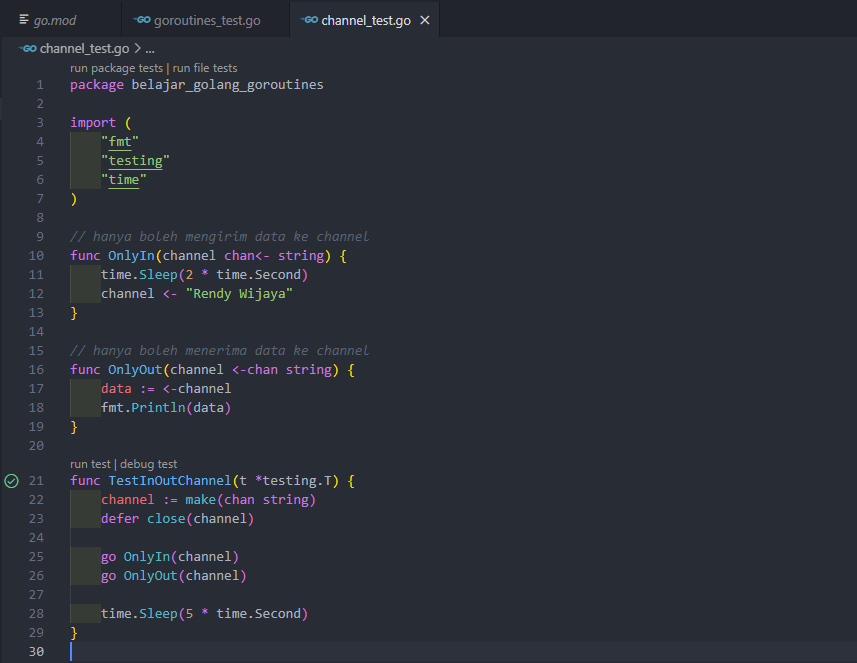Click the Go icon on goroutines_test.go tab
This screenshot has height=663, width=857.
(x=142, y=20)
